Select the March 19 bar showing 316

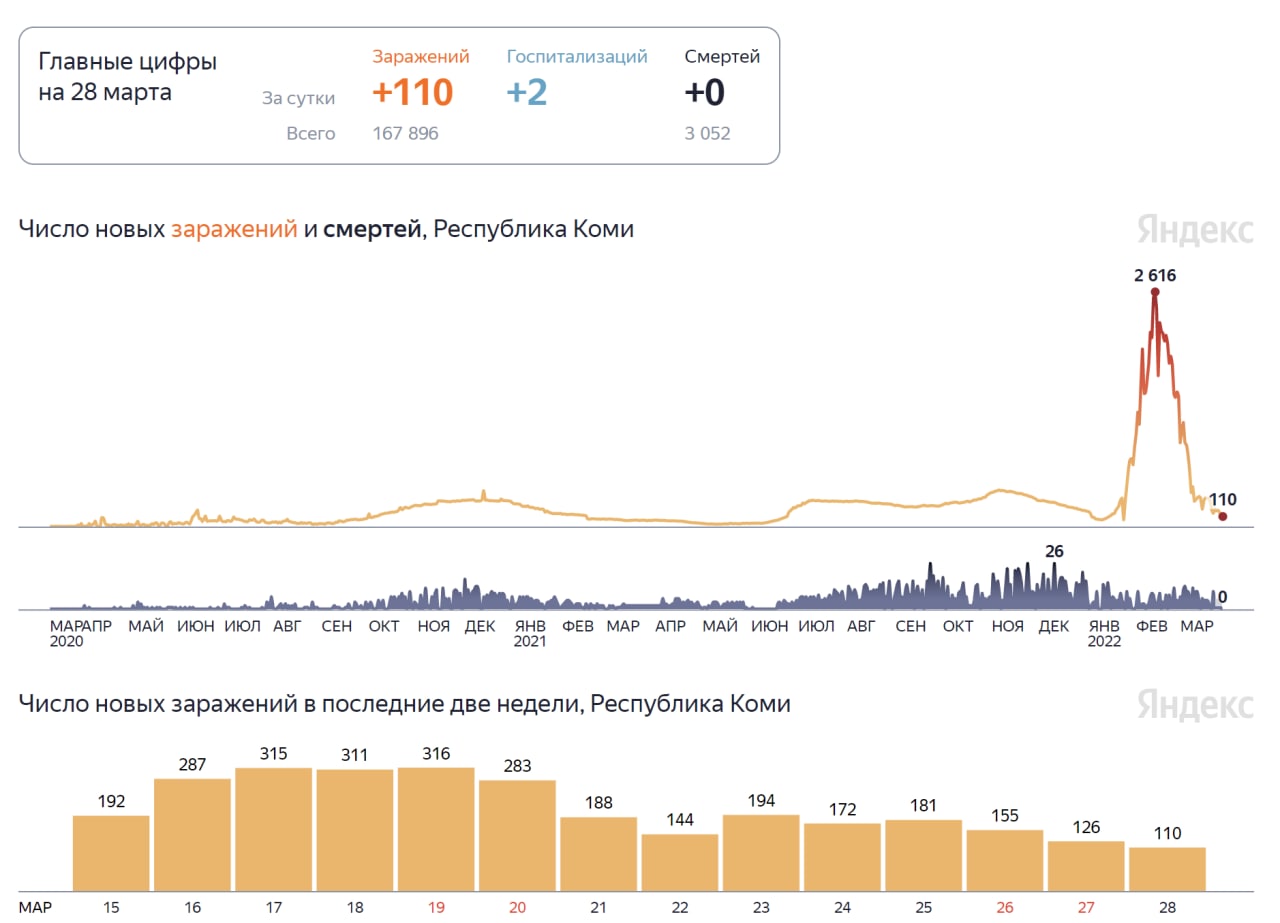click(x=436, y=829)
